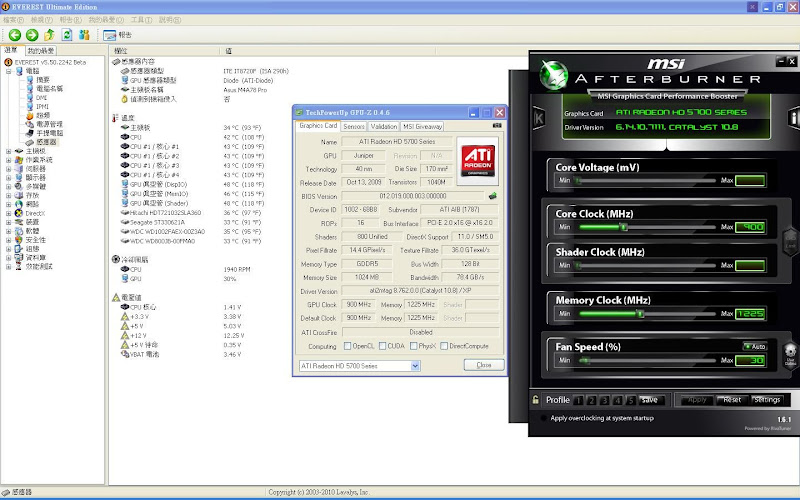Click the 手提電腦 laptop item in tree

(x=49, y=133)
